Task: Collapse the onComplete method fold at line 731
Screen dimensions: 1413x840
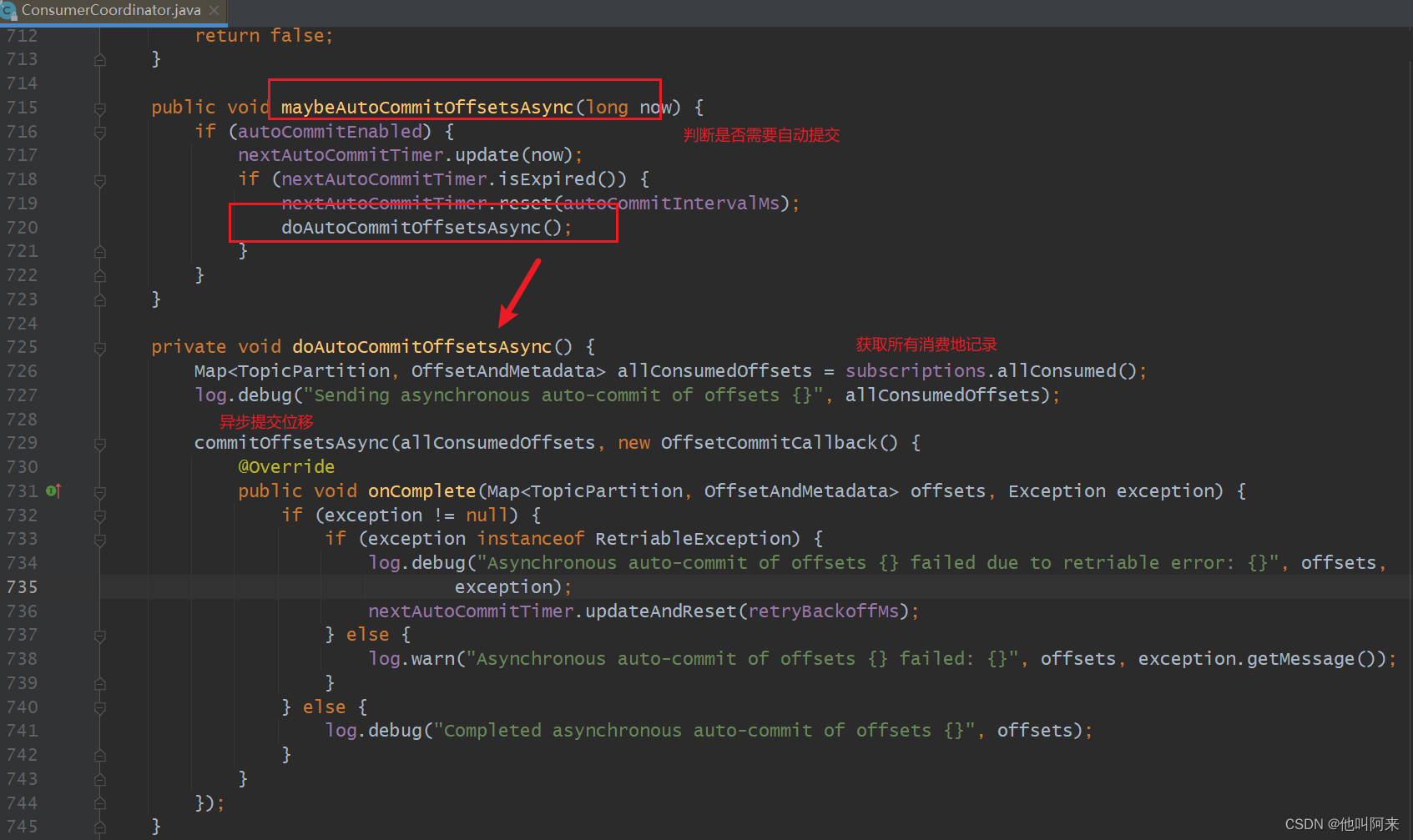Action: (100, 492)
